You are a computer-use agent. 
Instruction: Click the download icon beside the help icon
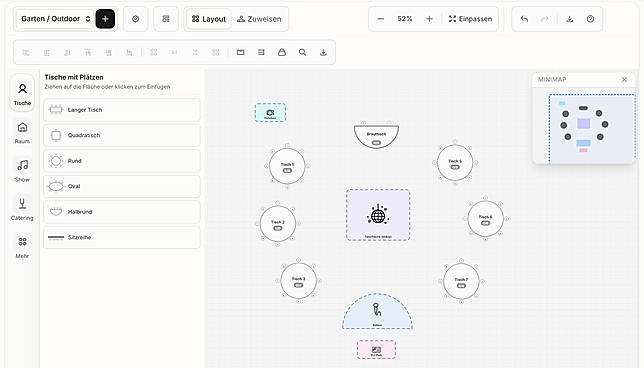570,19
